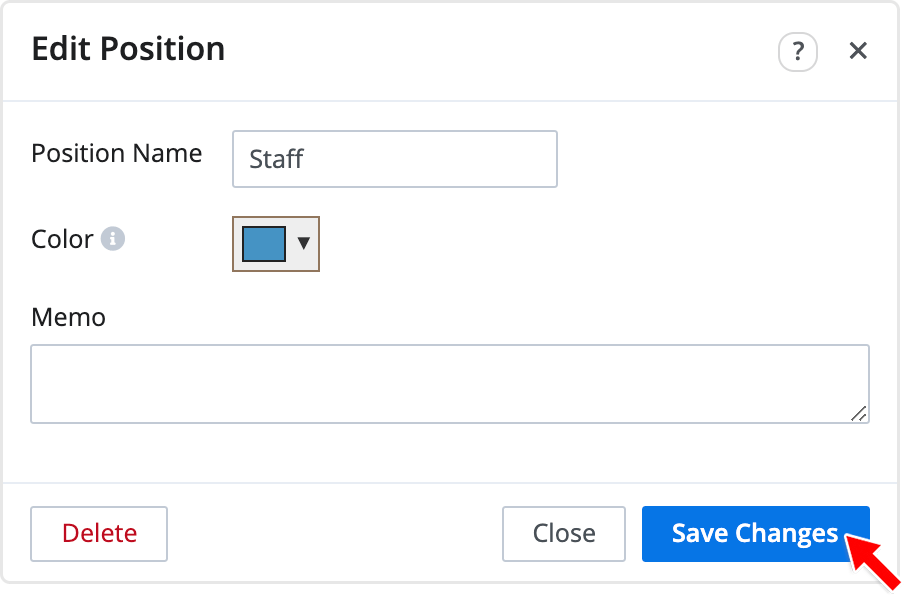Expand the Color combo box

[x=276, y=244]
